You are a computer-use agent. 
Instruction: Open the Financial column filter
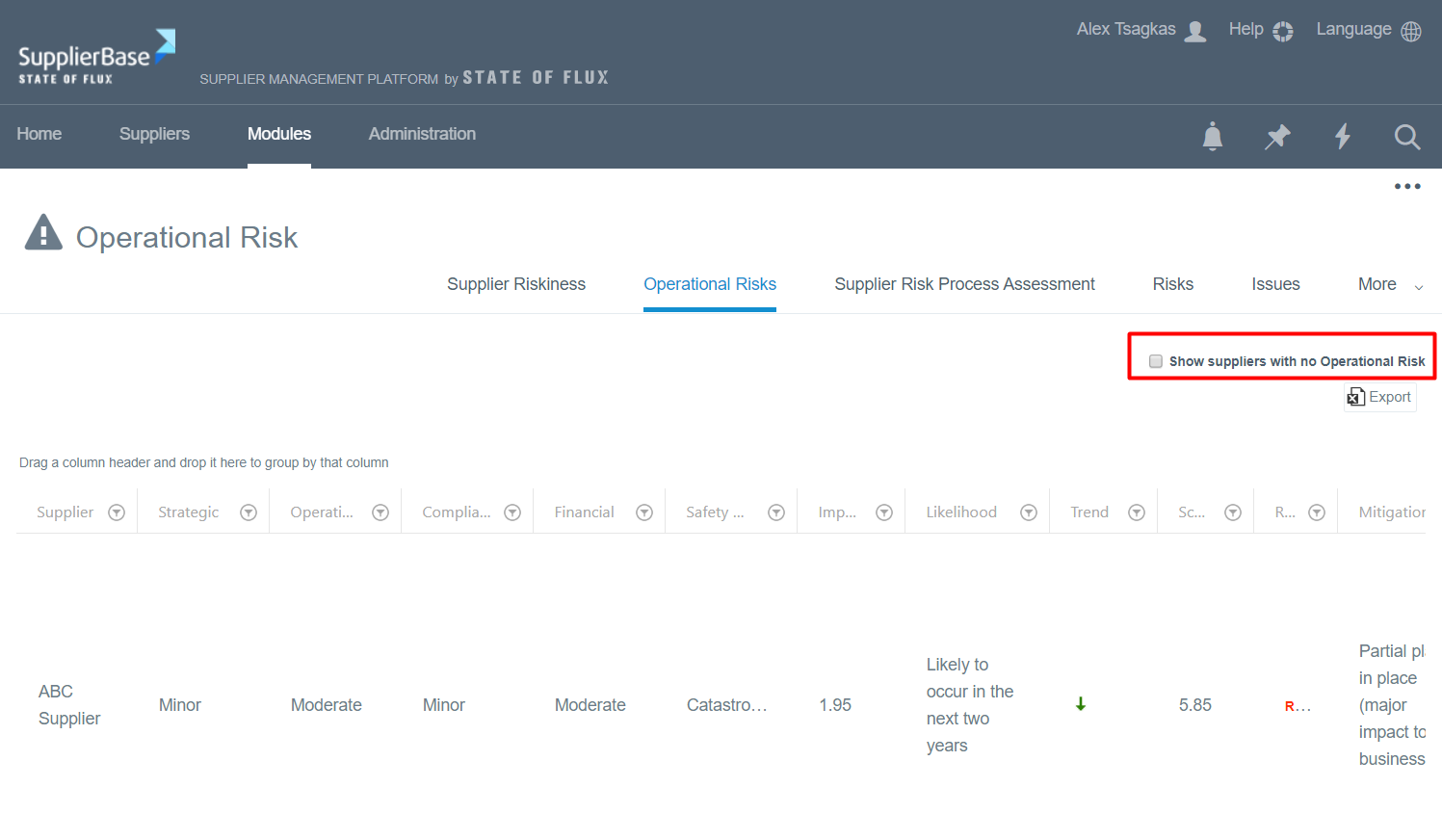click(x=644, y=512)
